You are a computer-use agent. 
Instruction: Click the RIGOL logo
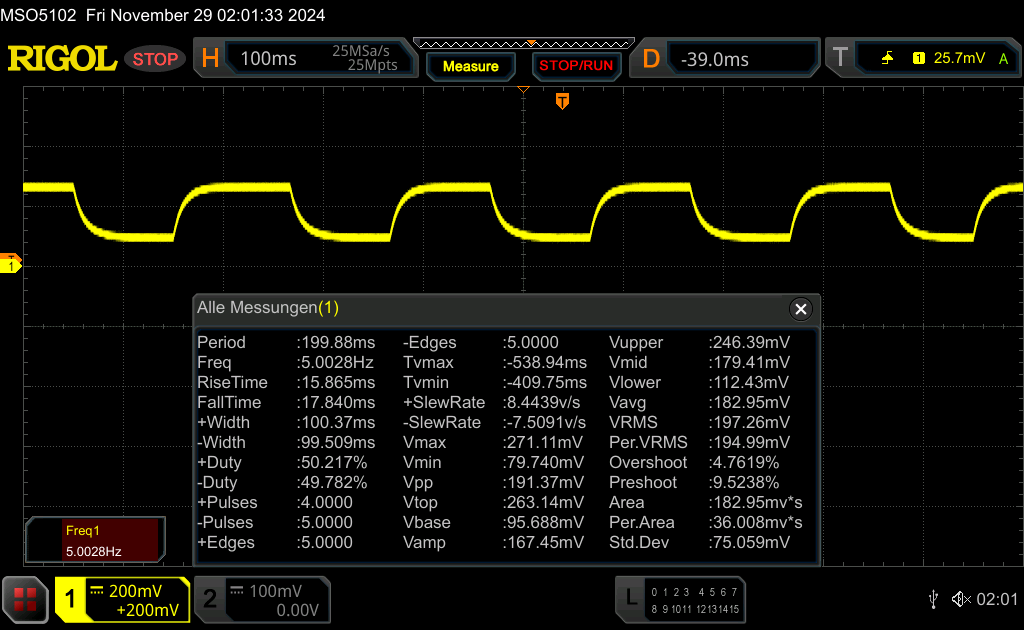click(62, 59)
